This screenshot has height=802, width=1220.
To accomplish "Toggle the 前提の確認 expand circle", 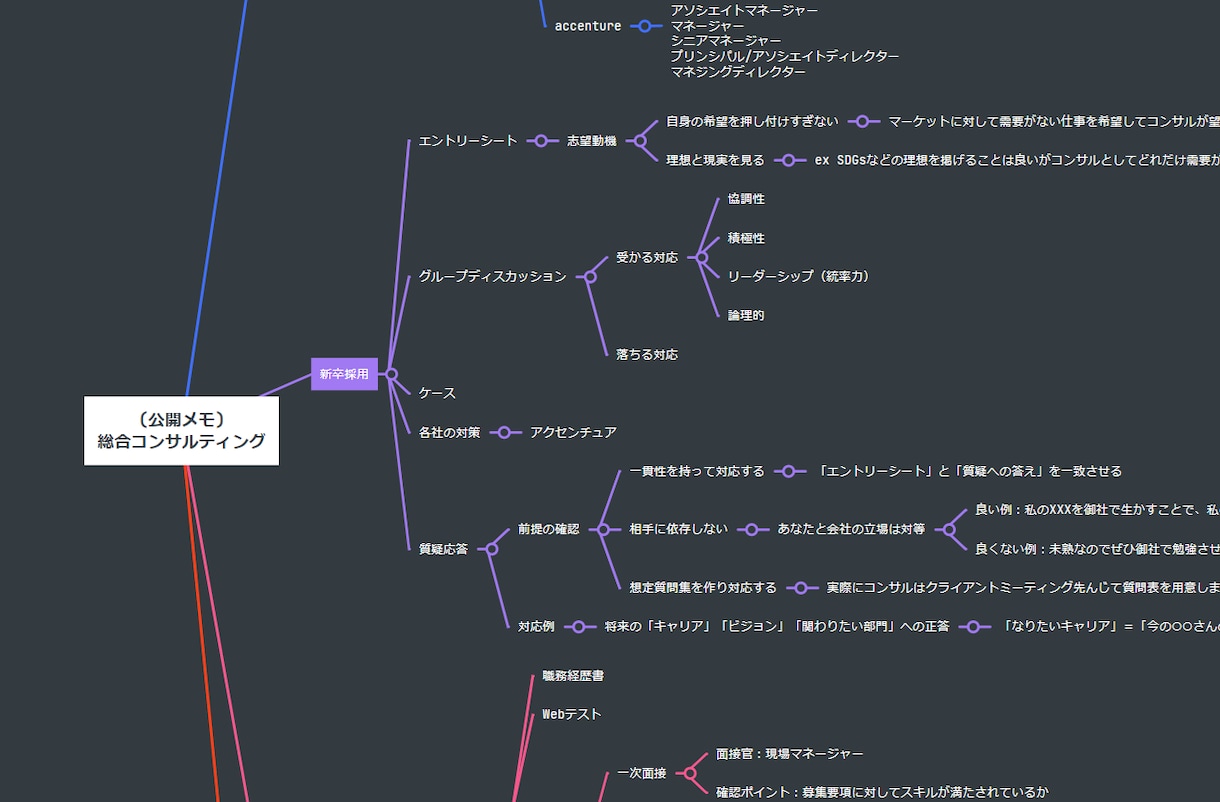I will click(602, 529).
